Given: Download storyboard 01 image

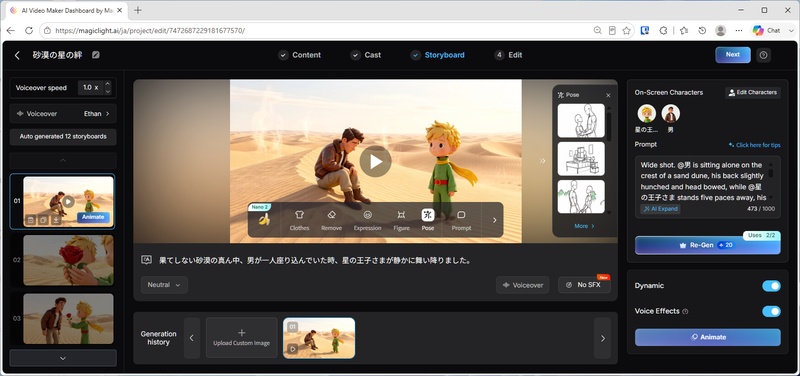Looking at the screenshot, I should pyautogui.click(x=56, y=220).
